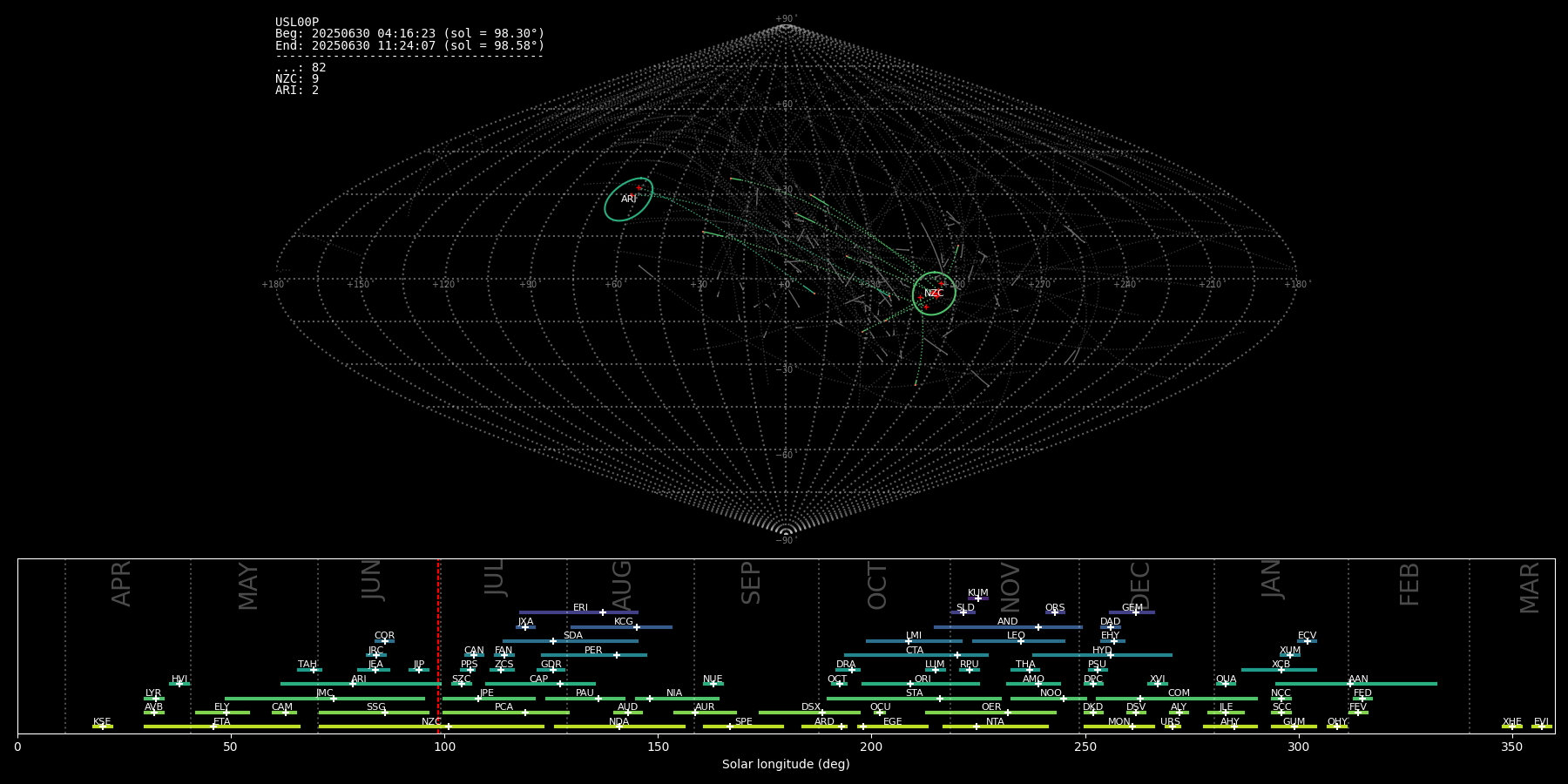The image size is (1568, 784).
Task: Click the Solar longitude (deg) axis label
Action: tap(786, 765)
